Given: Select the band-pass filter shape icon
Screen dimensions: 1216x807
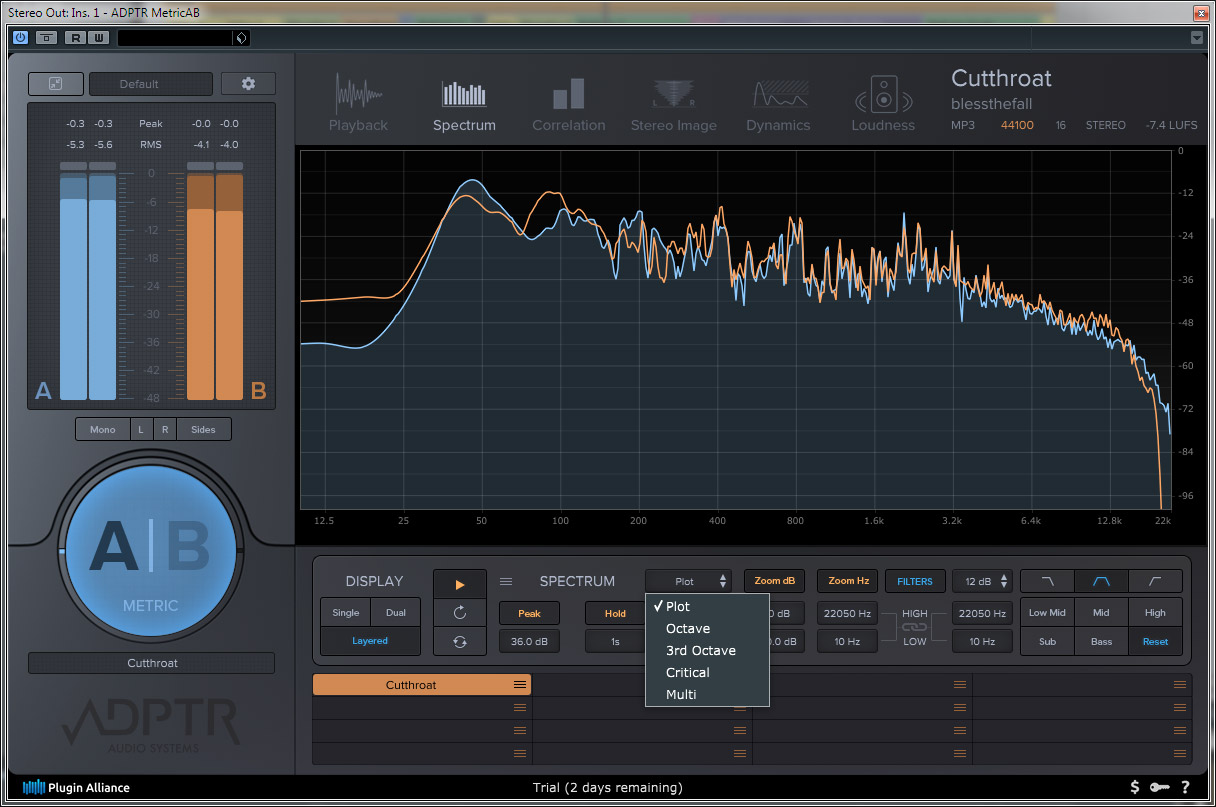Looking at the screenshot, I should [1101, 581].
